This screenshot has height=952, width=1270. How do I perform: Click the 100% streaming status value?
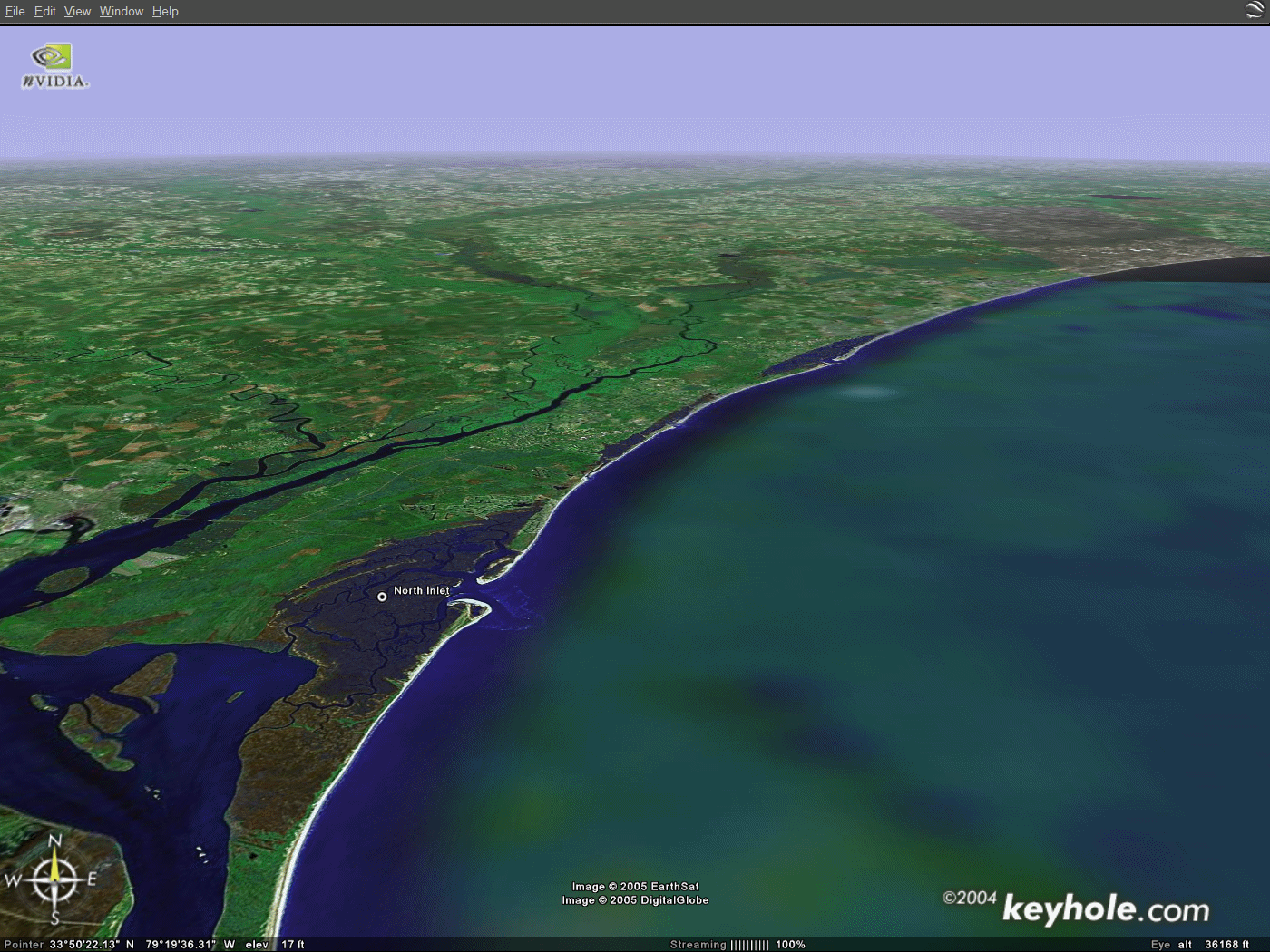coord(790,944)
